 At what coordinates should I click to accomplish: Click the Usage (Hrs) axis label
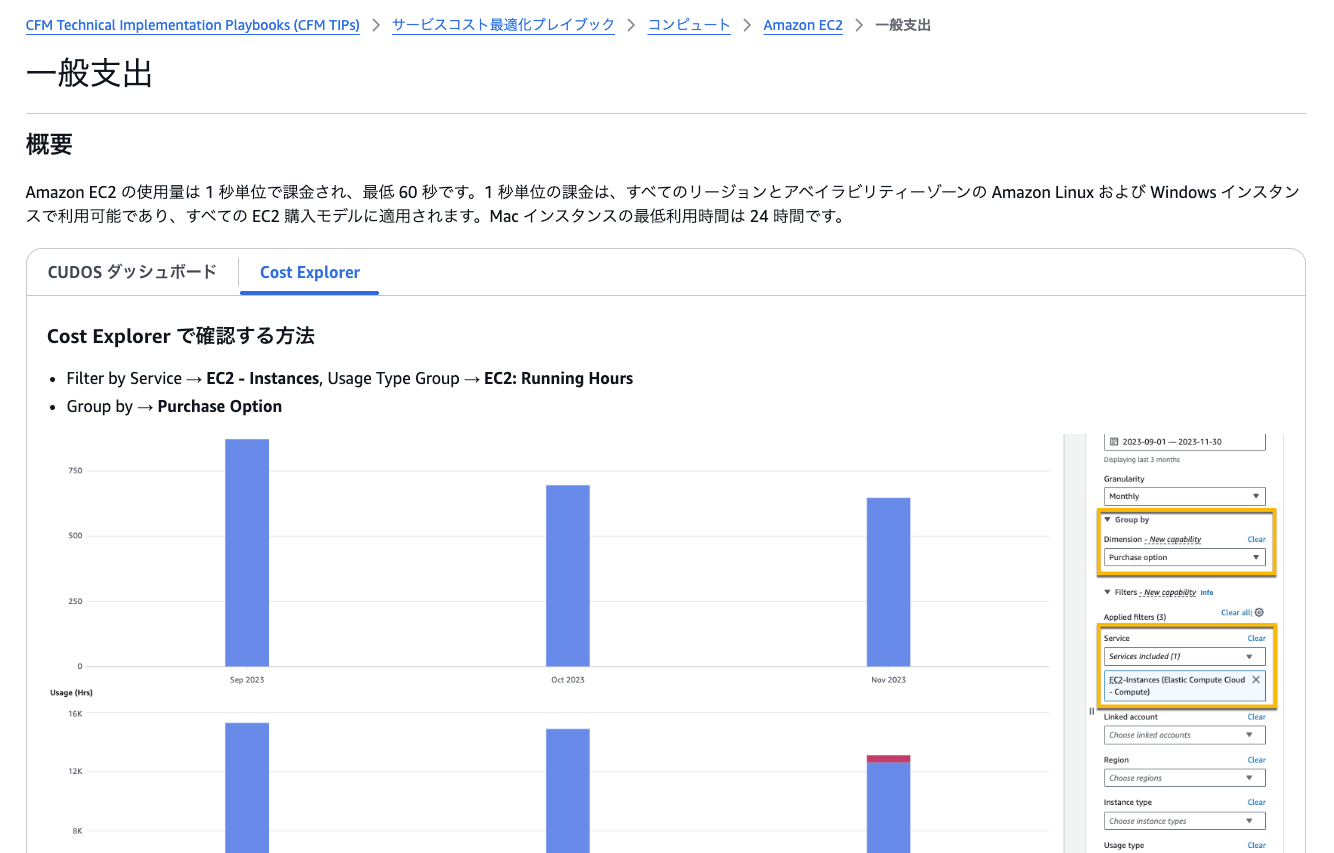70,692
